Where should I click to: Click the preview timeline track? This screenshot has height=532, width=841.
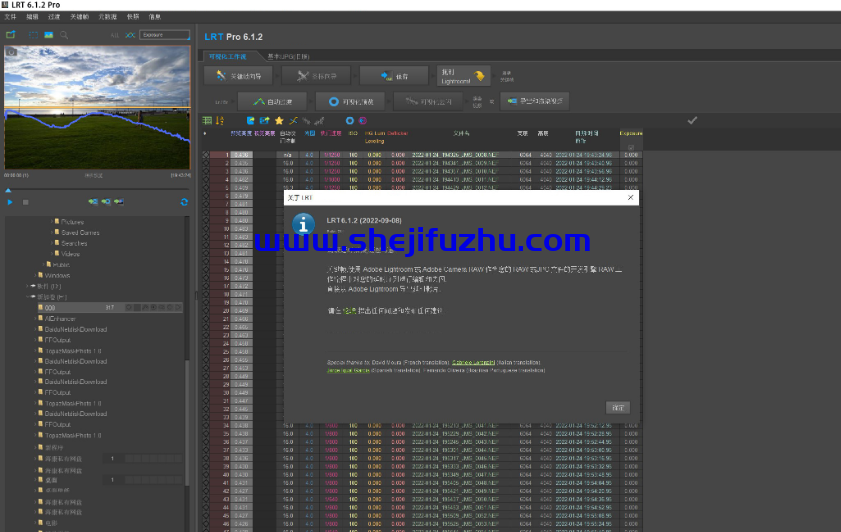(x=97, y=190)
